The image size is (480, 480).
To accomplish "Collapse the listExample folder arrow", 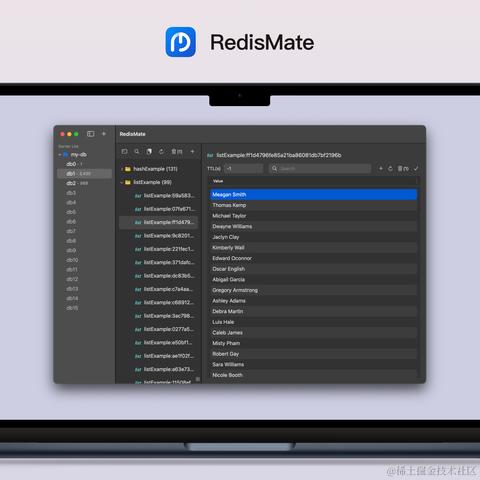I will point(122,182).
